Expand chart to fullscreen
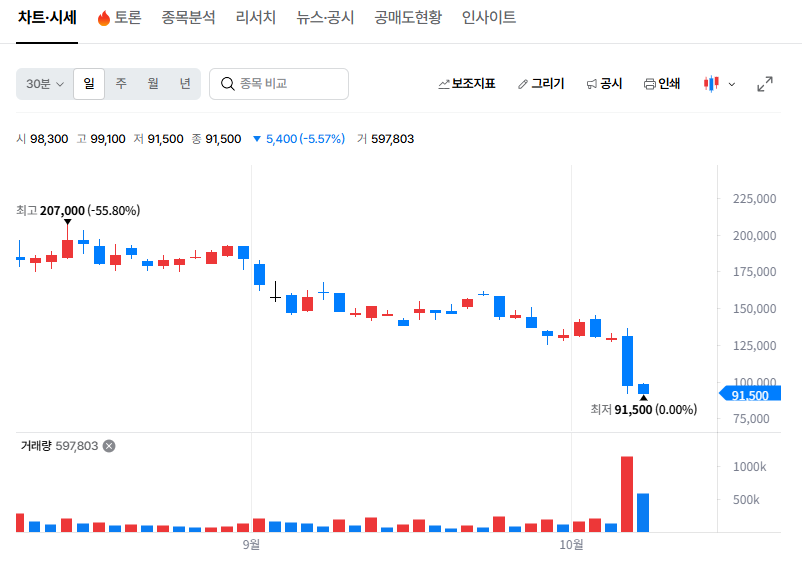Viewport: 802px width, 562px height. (765, 84)
